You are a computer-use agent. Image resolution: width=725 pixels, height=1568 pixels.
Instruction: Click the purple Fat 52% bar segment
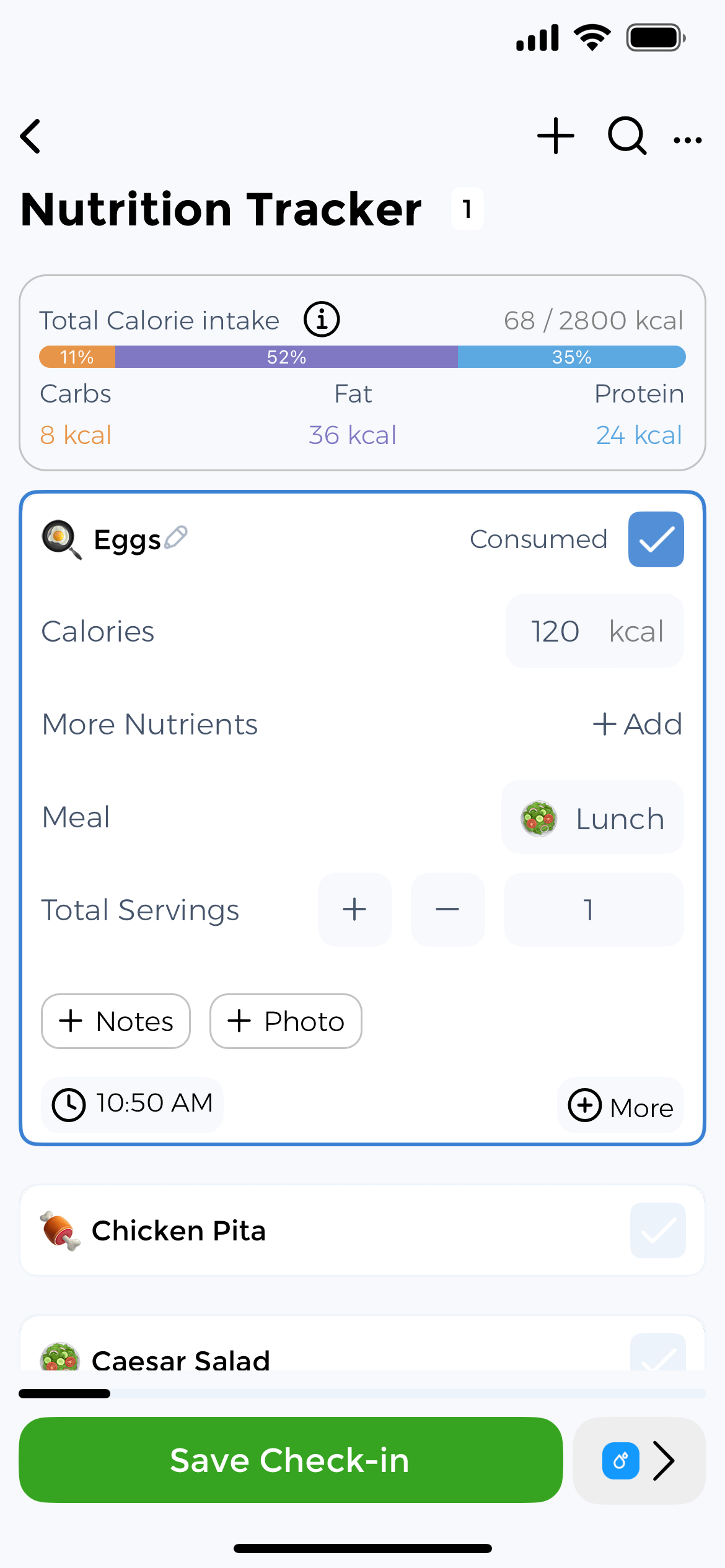(286, 357)
